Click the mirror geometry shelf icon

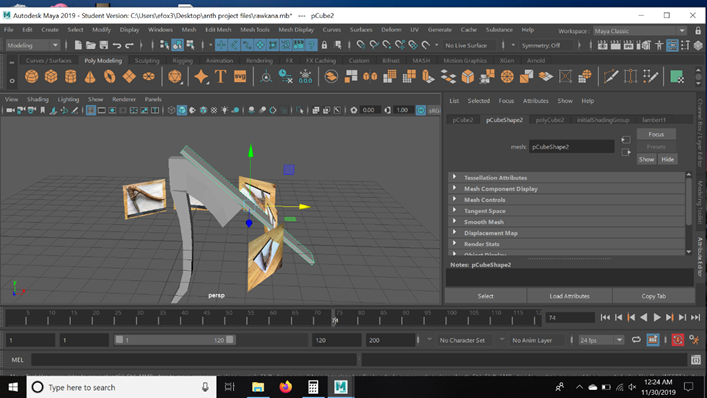pos(370,77)
